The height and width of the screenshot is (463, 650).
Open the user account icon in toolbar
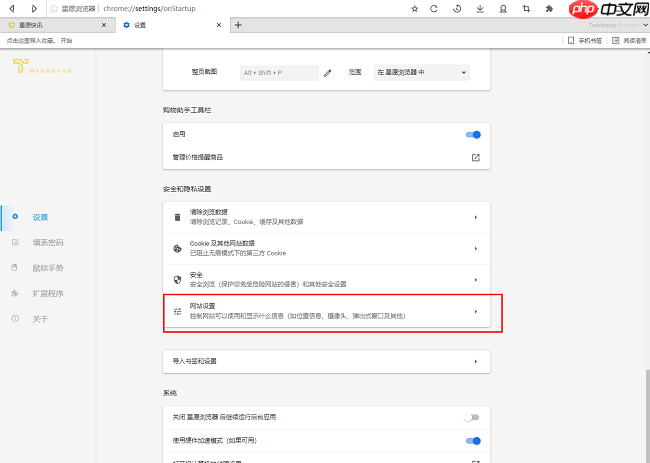503,8
